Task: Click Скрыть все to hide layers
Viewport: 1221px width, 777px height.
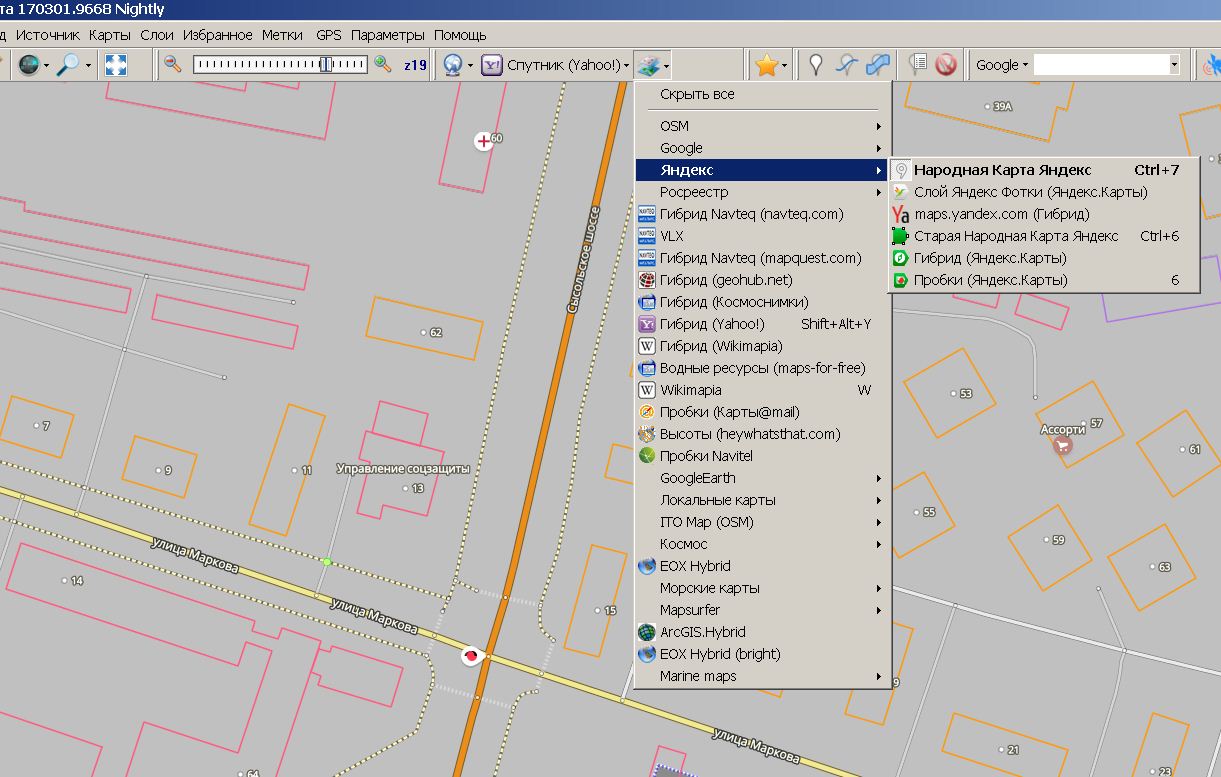Action: [697, 94]
